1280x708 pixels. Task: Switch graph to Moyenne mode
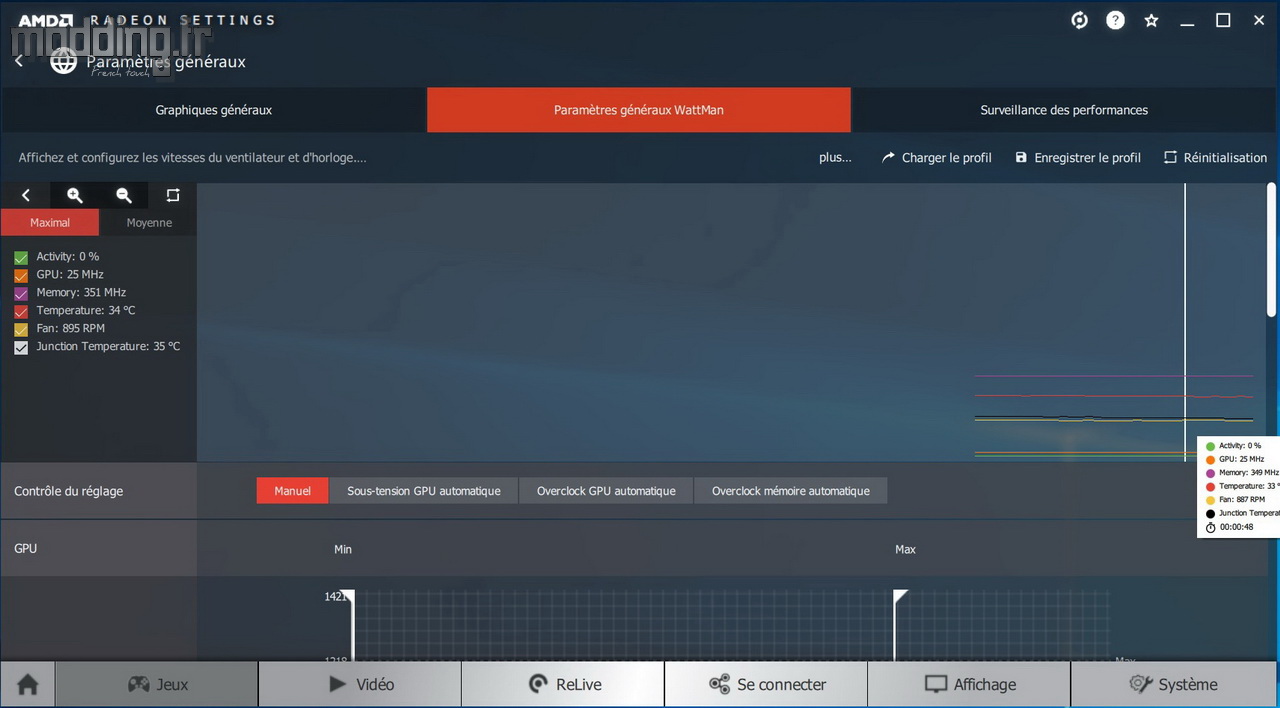(x=149, y=222)
